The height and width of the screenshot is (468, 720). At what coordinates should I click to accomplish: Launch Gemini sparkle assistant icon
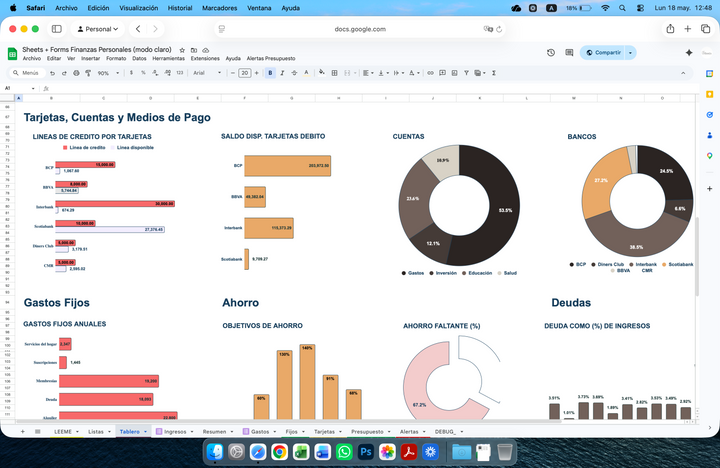point(689,53)
